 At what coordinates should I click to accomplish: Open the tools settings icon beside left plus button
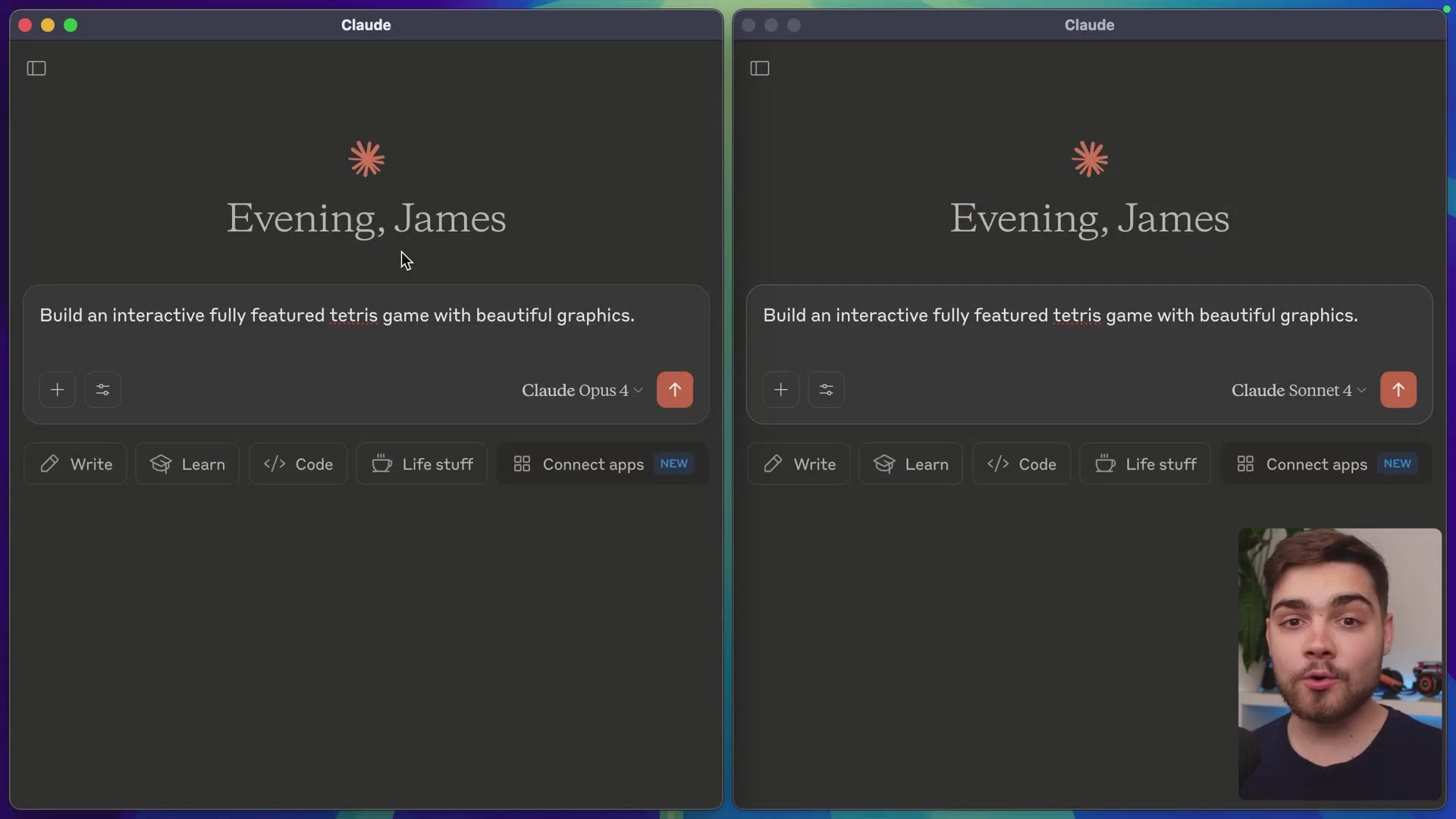click(102, 389)
